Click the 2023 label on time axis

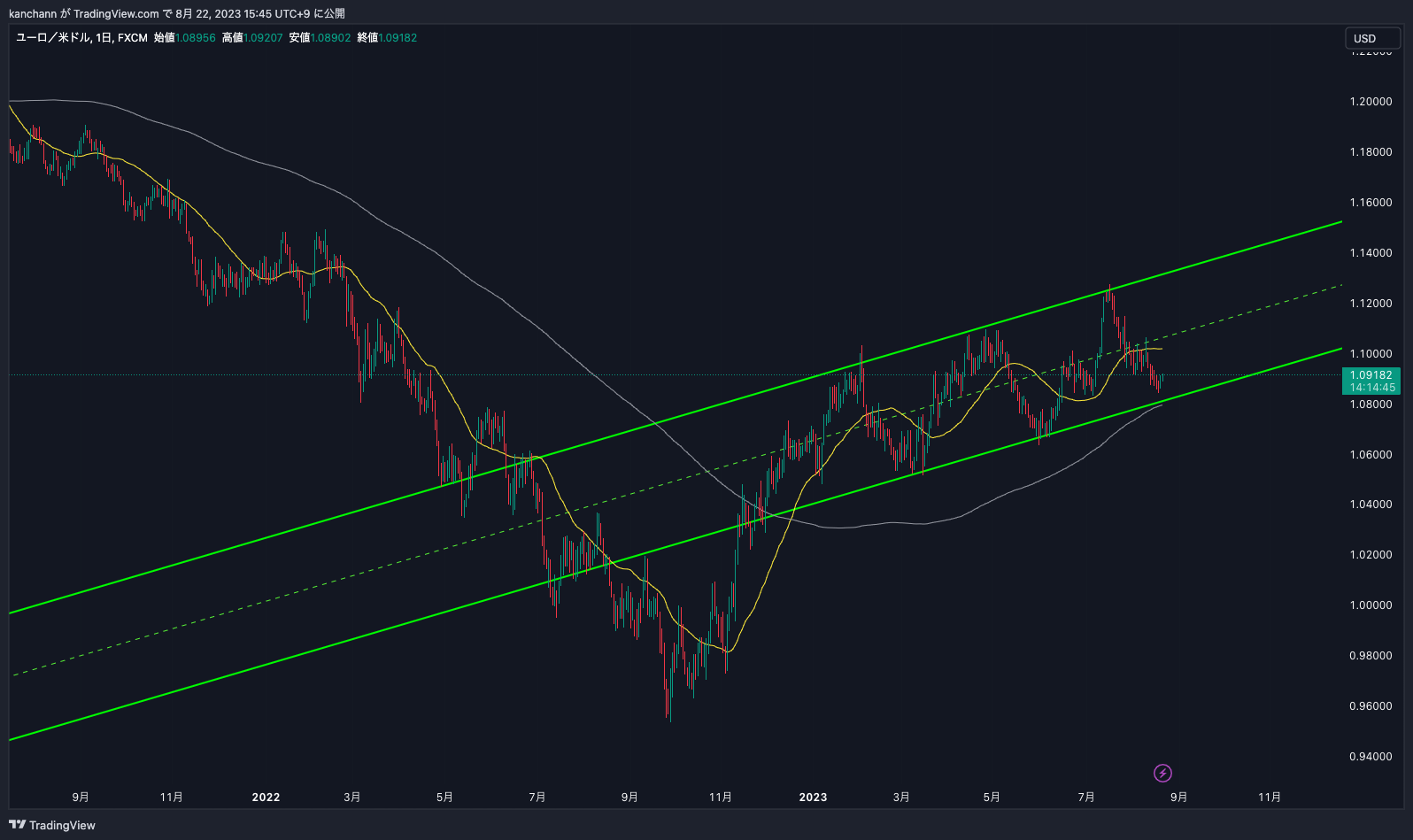click(813, 798)
